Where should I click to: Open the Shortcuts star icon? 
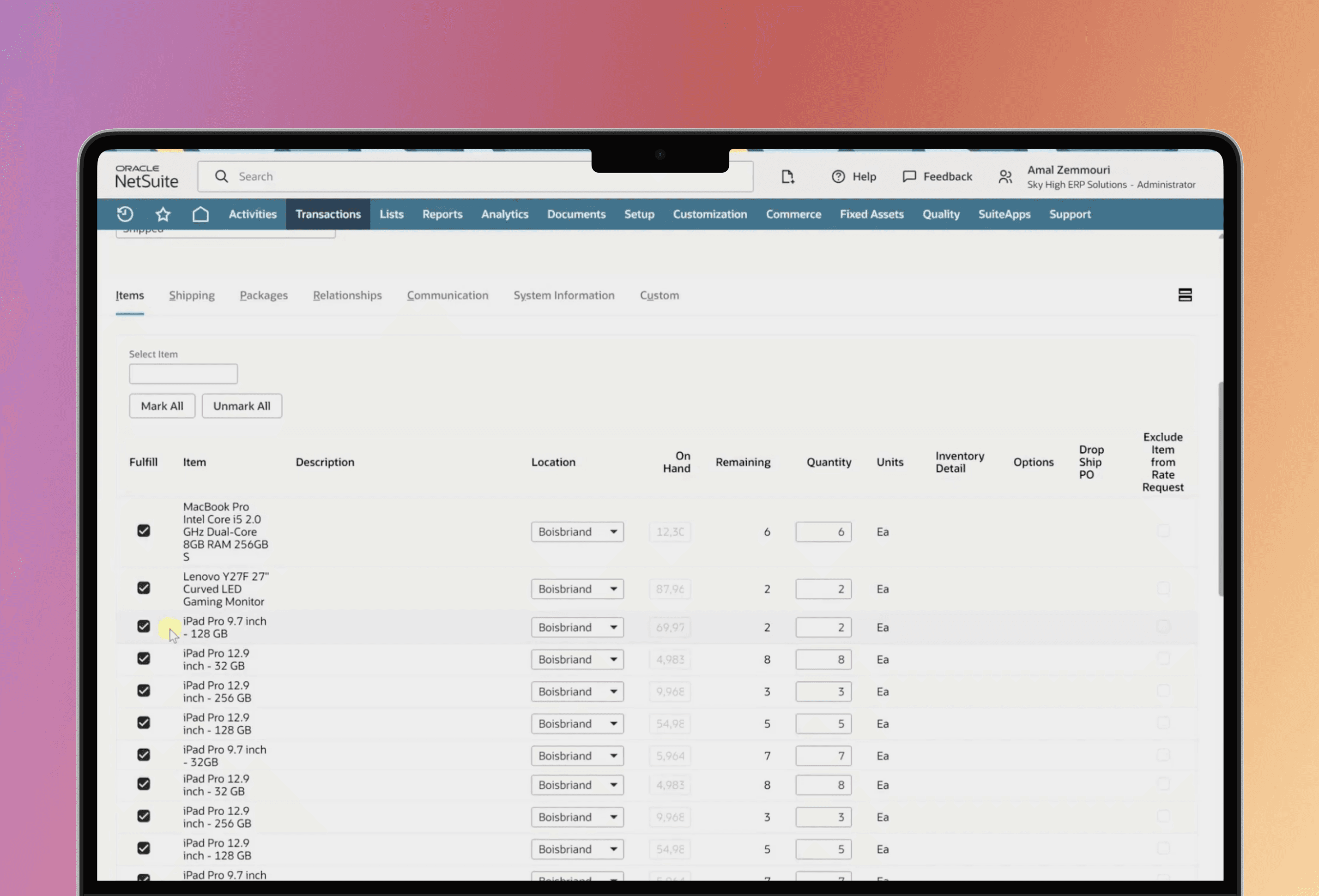163,214
